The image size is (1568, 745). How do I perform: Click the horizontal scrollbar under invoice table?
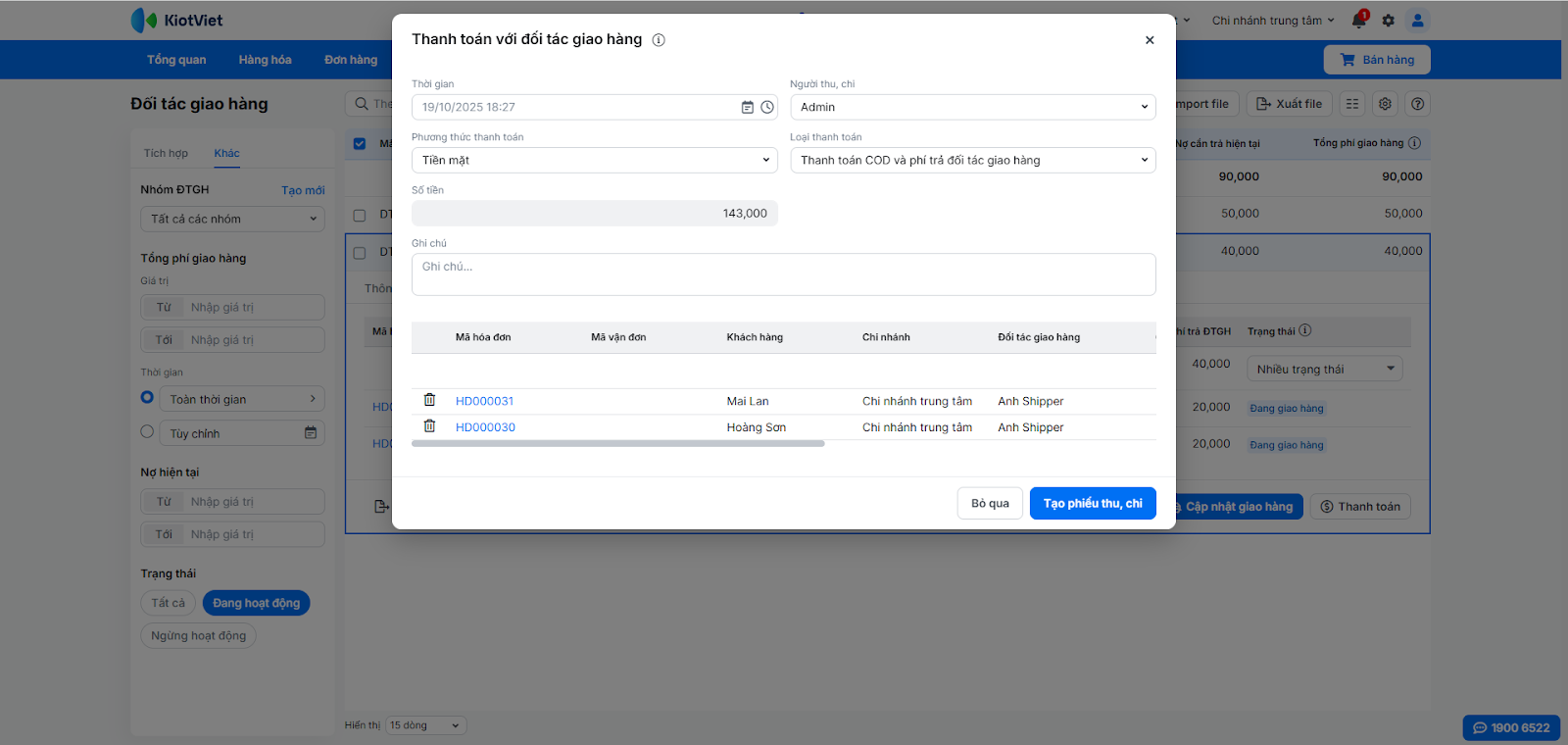pos(617,444)
